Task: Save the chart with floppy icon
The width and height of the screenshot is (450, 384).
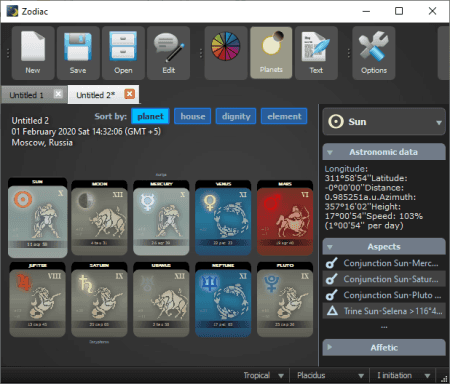Action: point(78,53)
